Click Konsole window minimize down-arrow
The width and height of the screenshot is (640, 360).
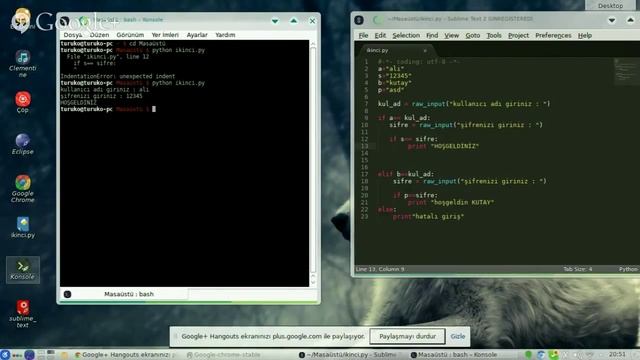coord(275,21)
